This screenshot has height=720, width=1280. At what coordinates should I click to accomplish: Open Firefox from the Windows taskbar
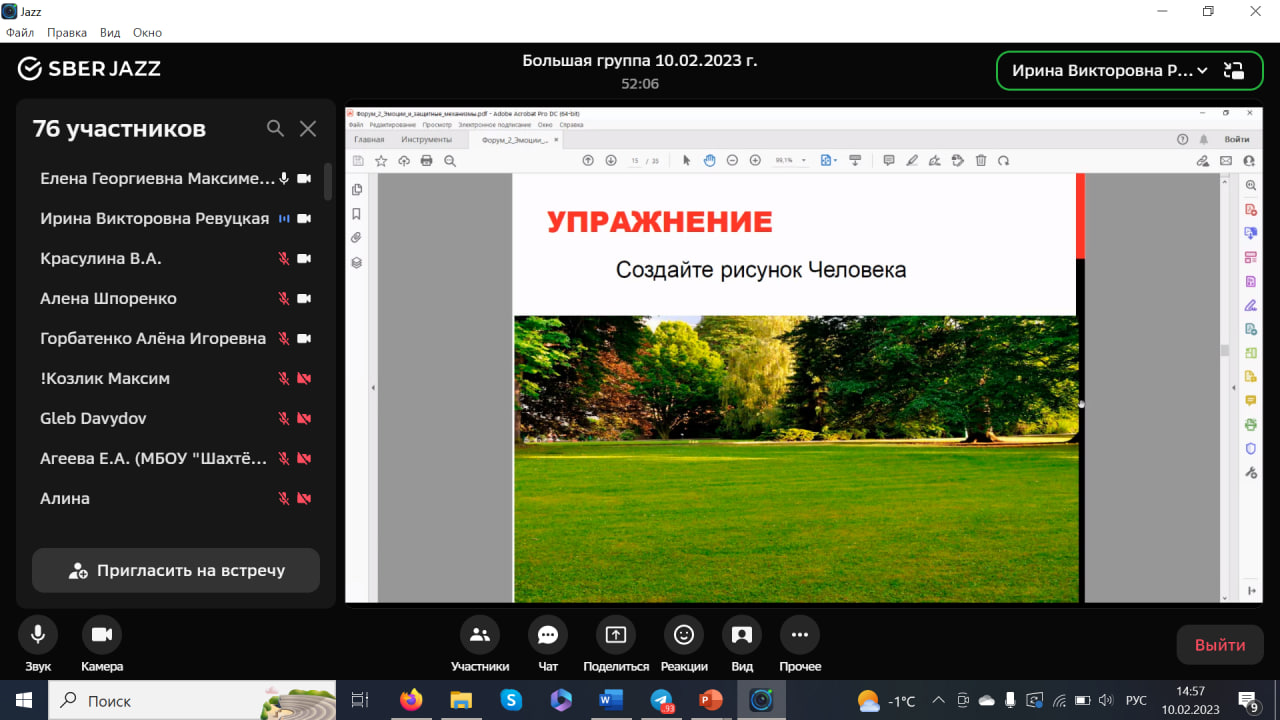pyautogui.click(x=411, y=700)
